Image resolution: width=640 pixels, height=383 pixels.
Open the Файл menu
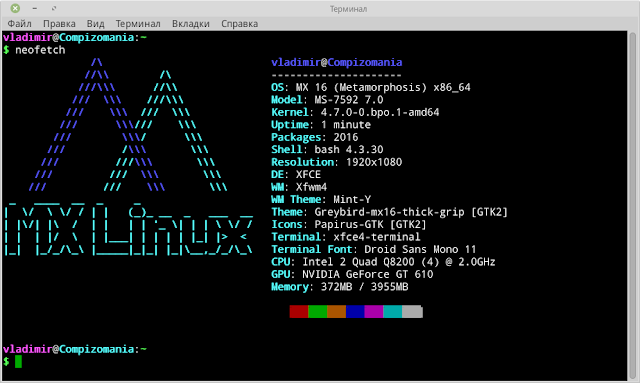click(19, 24)
